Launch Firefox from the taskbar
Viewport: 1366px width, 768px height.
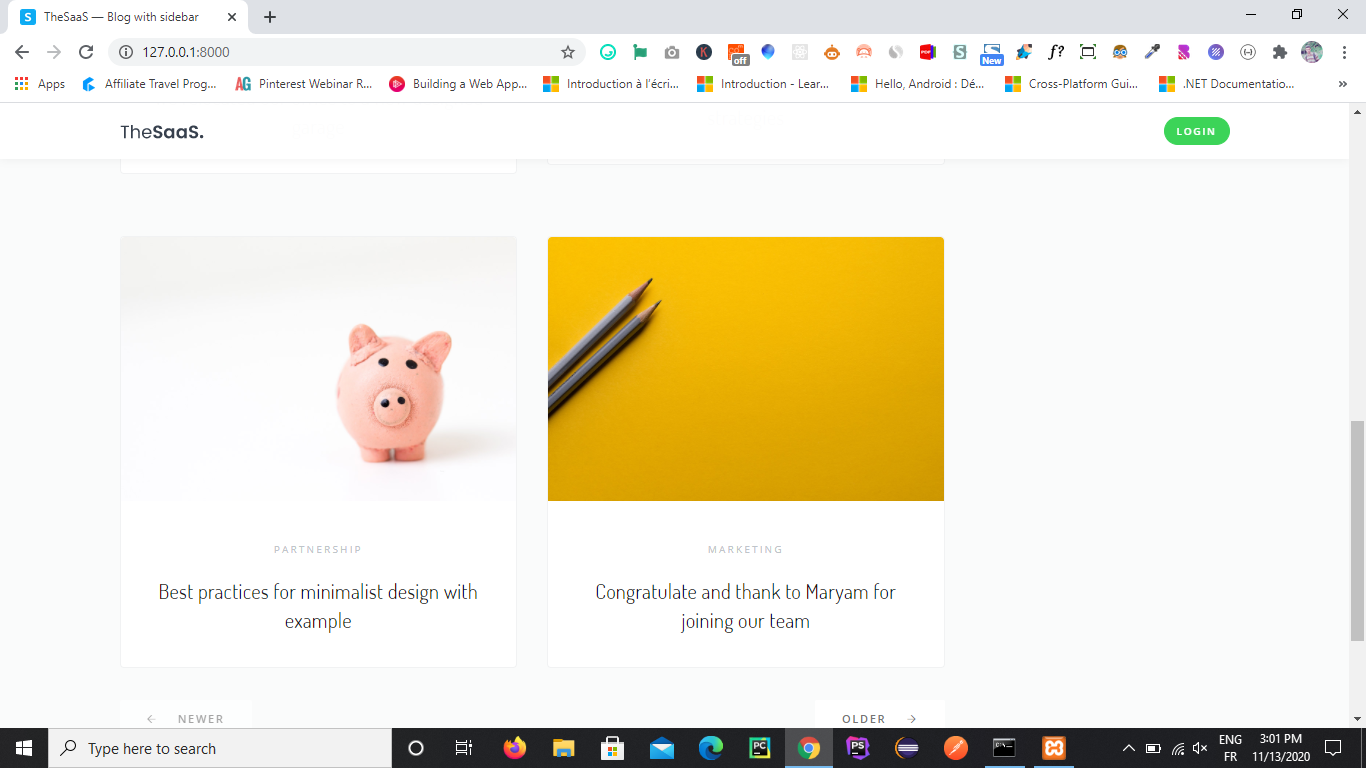pyautogui.click(x=515, y=748)
